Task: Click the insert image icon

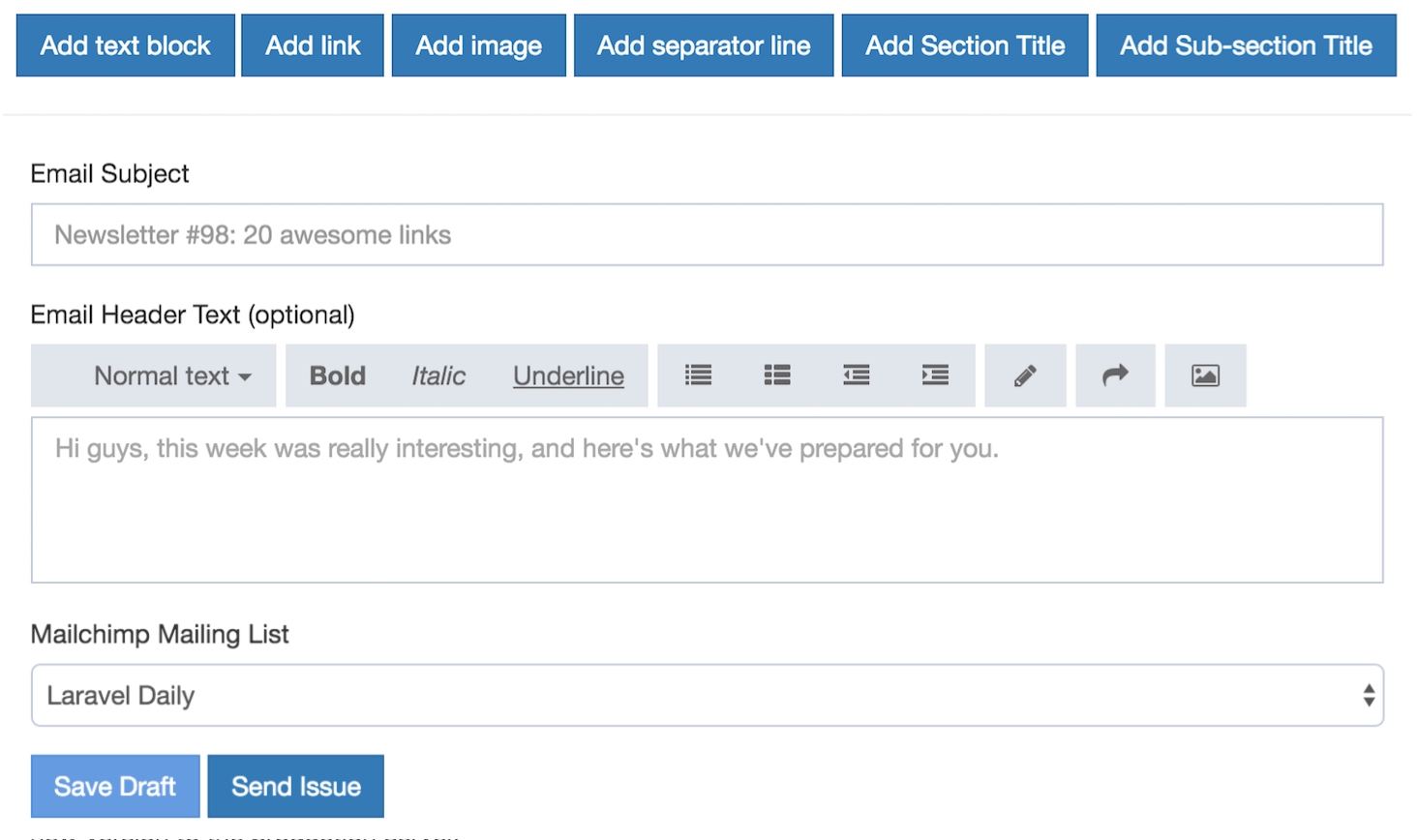Action: [1205, 375]
